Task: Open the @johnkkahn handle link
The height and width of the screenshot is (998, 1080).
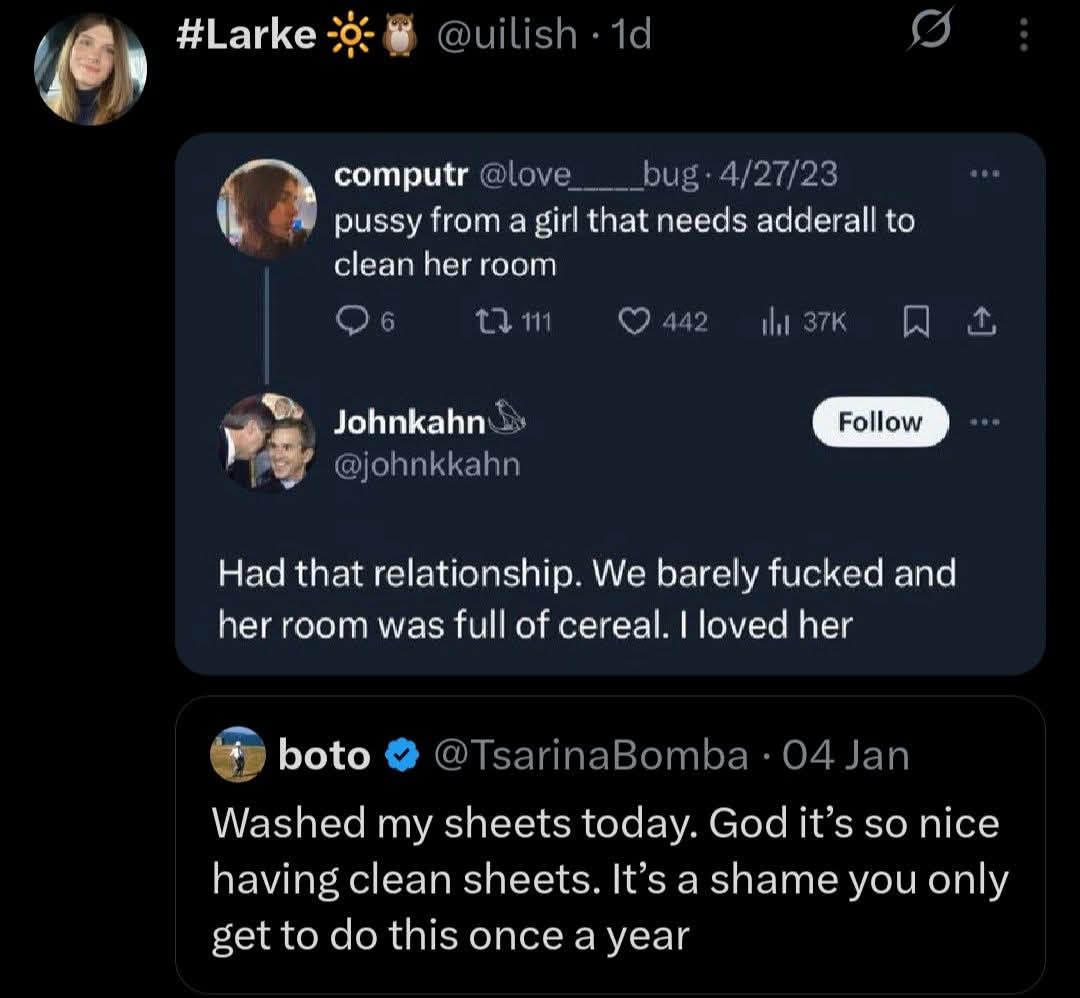Action: point(427,464)
